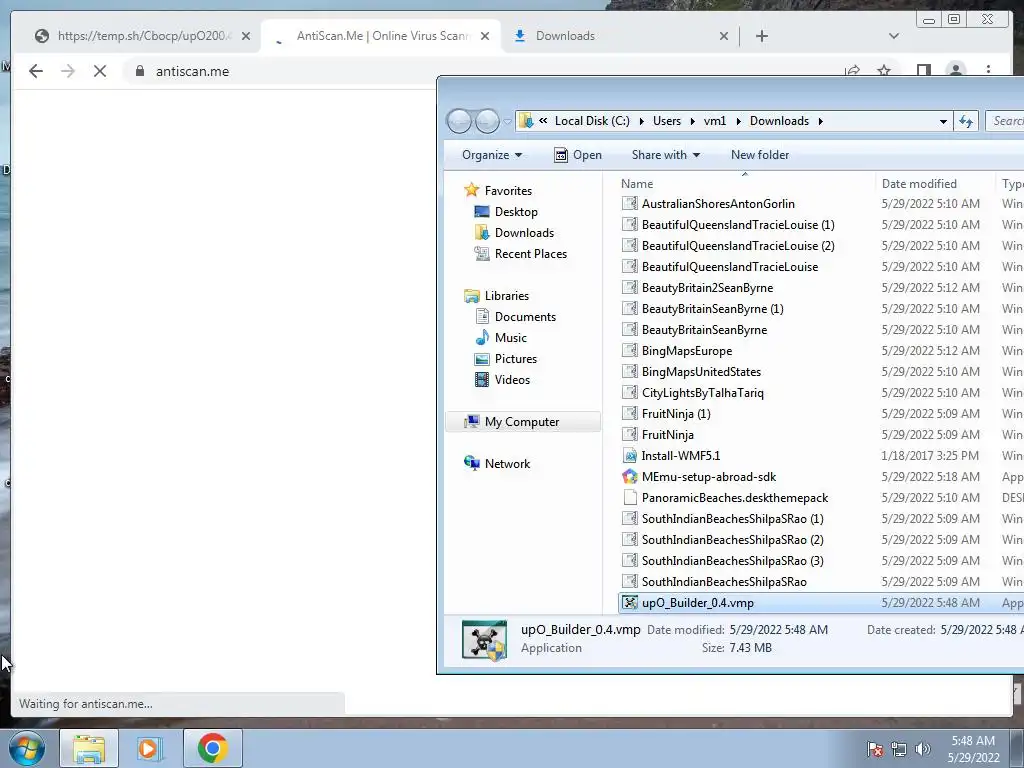This screenshot has width=1024, height=768.
Task: Select CityLightsByTalhaTariq file
Action: [x=702, y=392]
